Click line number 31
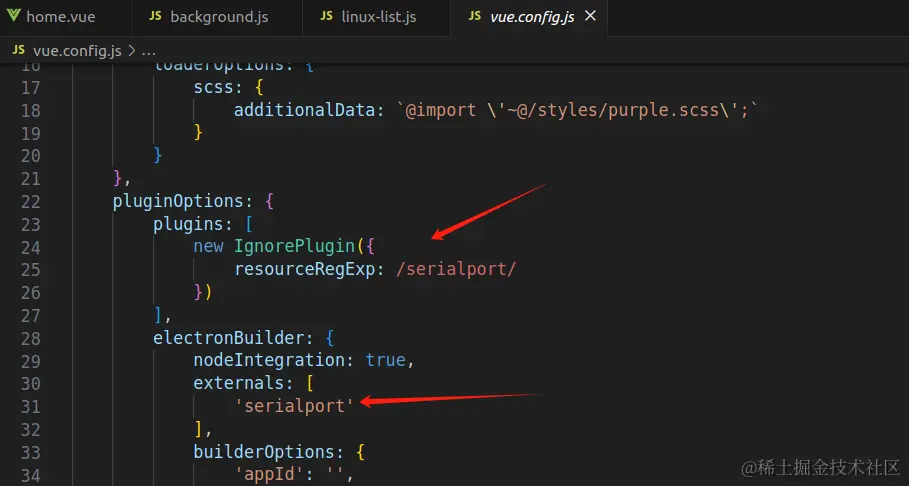 click(x=30, y=407)
